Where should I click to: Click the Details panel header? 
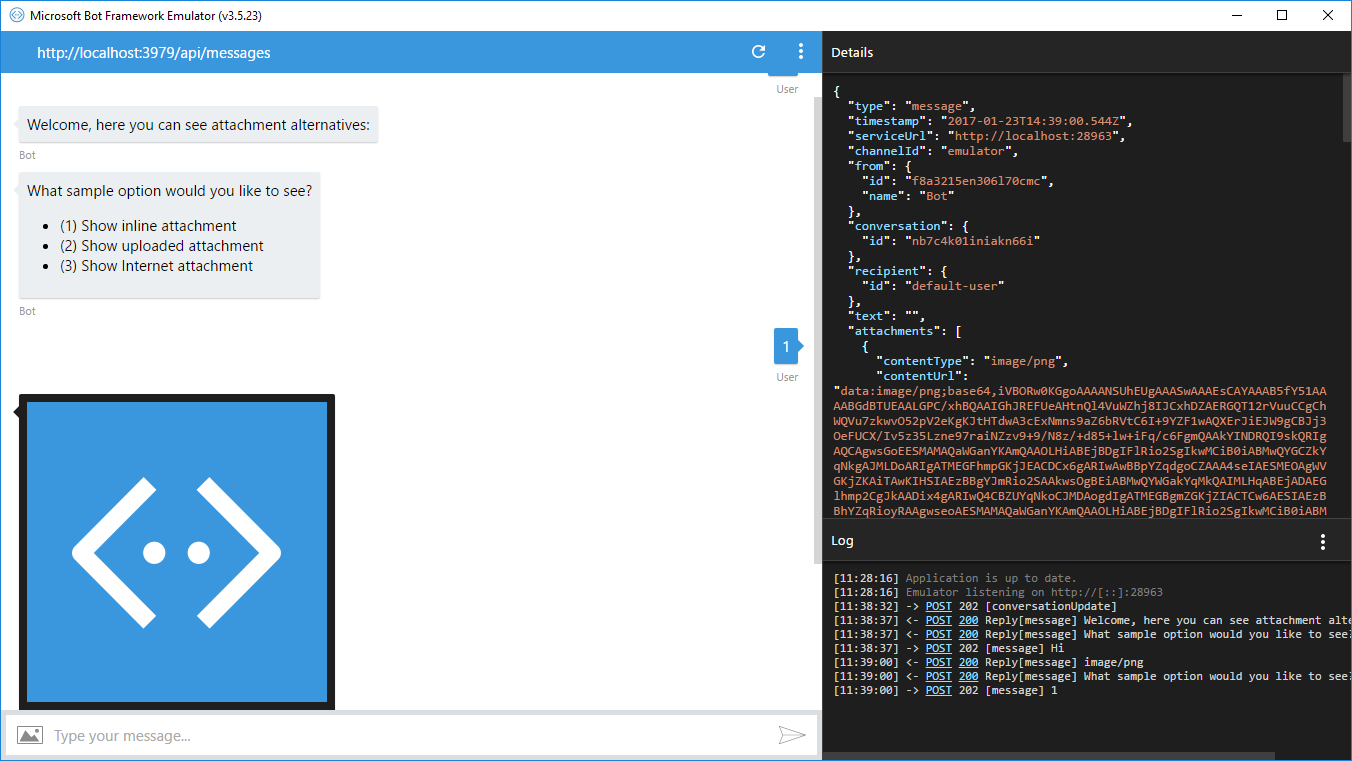[x=1086, y=52]
